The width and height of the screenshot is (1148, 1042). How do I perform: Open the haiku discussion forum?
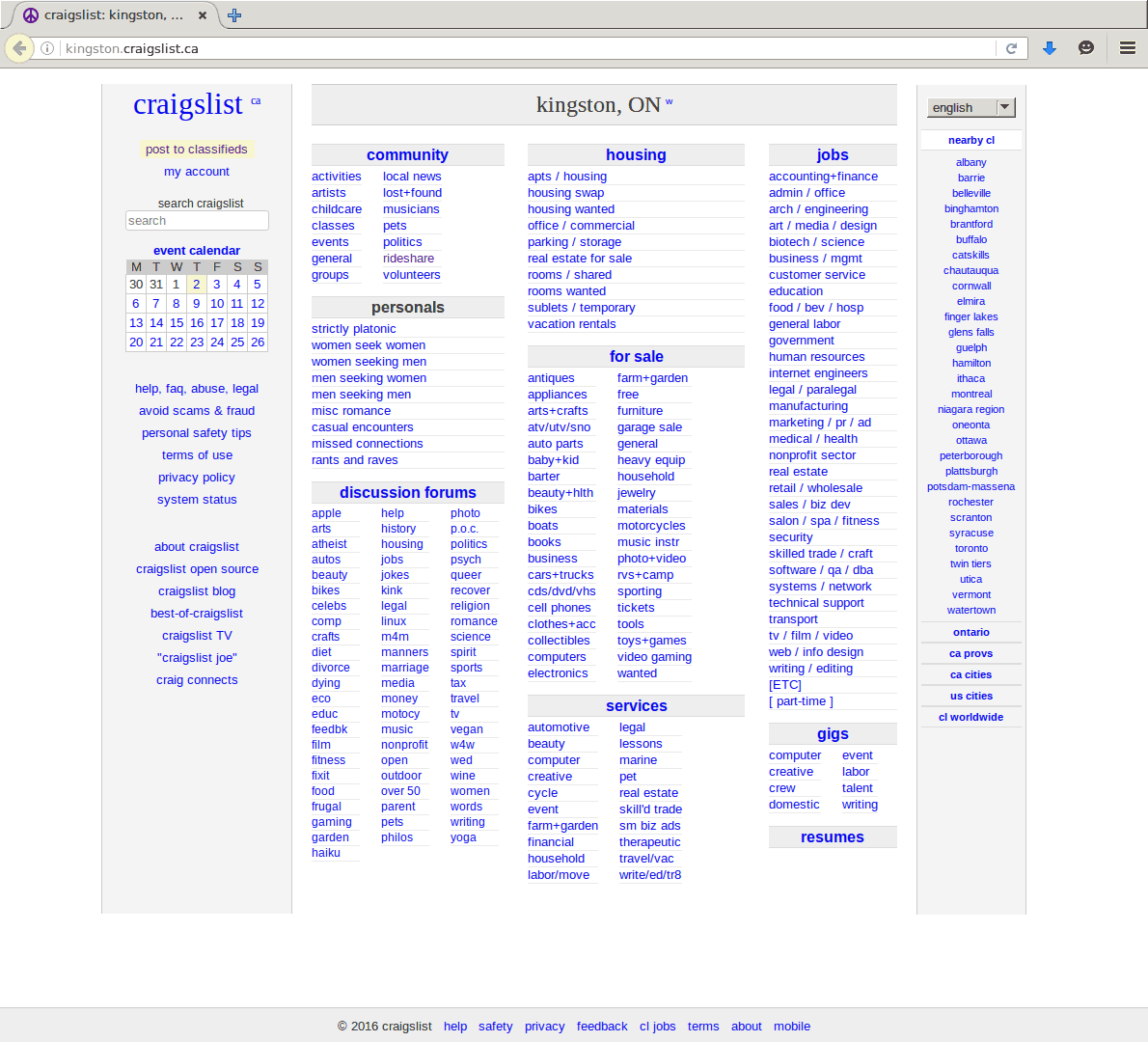point(325,852)
